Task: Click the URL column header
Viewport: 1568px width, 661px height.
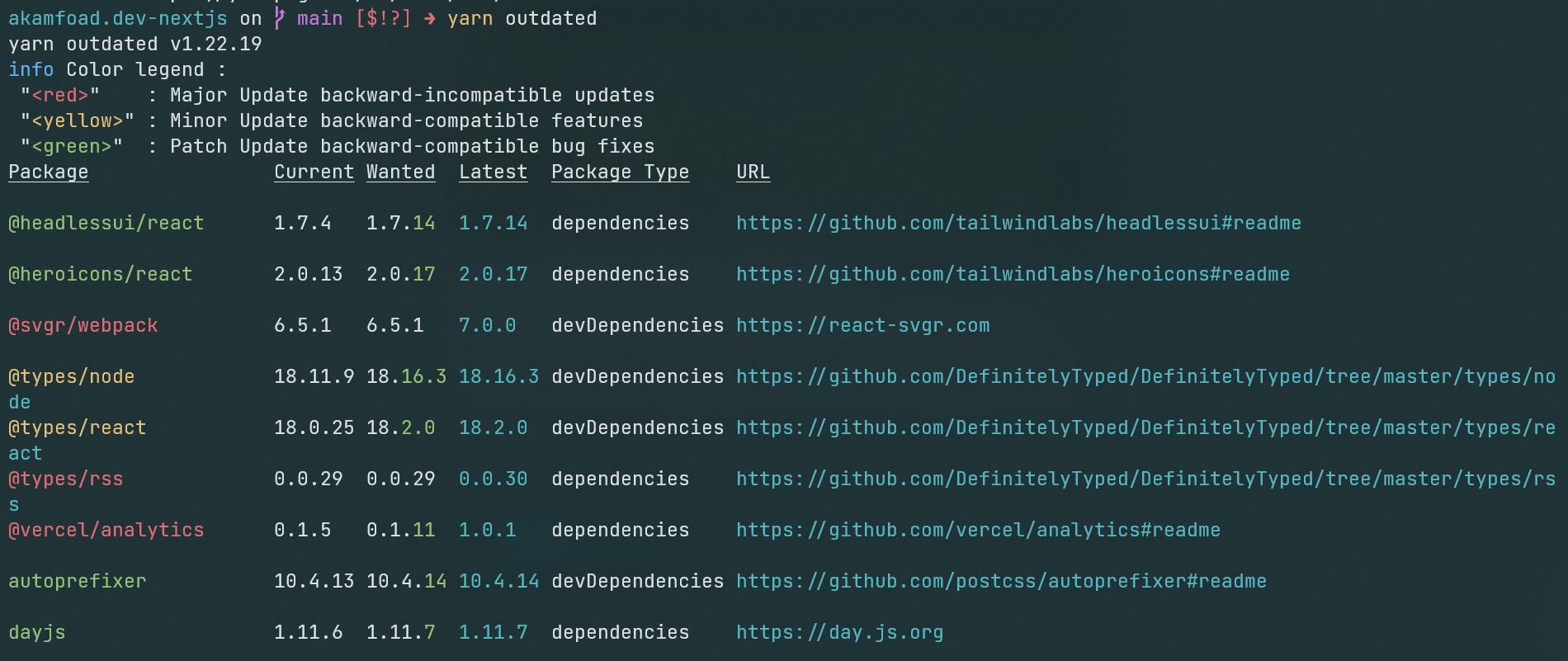Action: (x=753, y=172)
